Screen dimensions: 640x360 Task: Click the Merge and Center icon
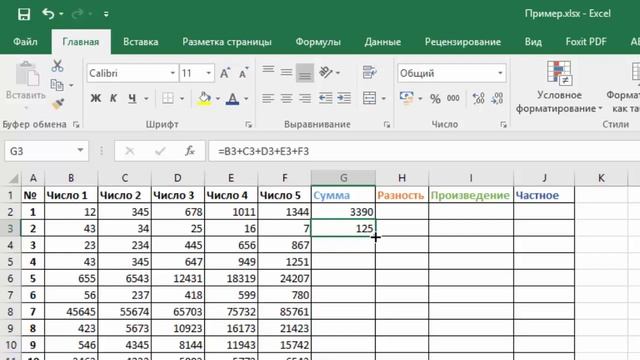point(369,98)
